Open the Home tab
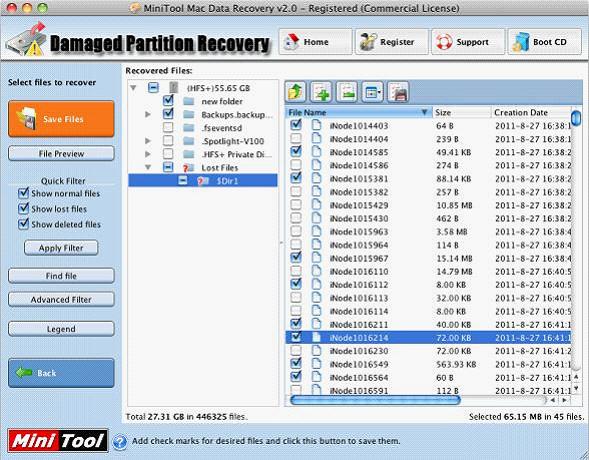This screenshot has height=460, width=589. tap(316, 42)
